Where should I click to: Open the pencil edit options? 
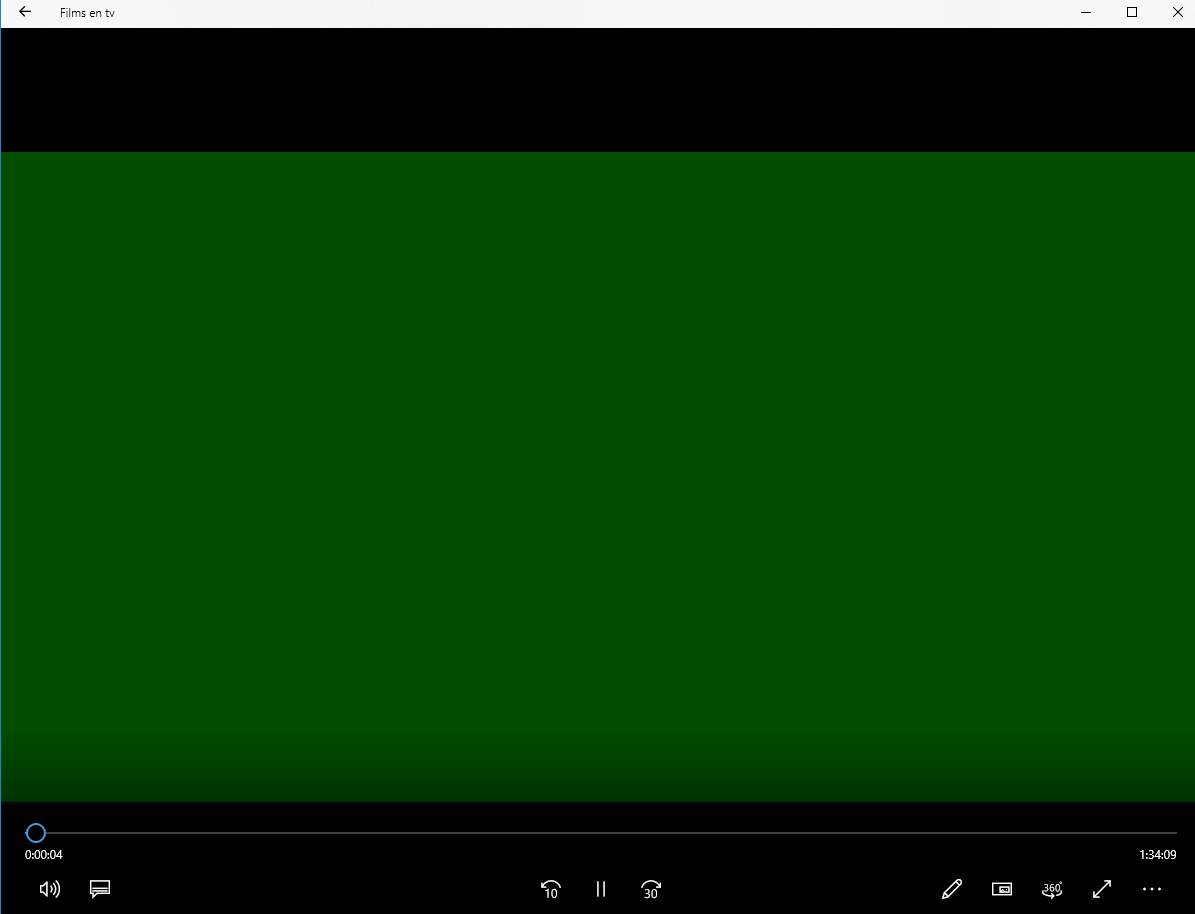(x=952, y=889)
